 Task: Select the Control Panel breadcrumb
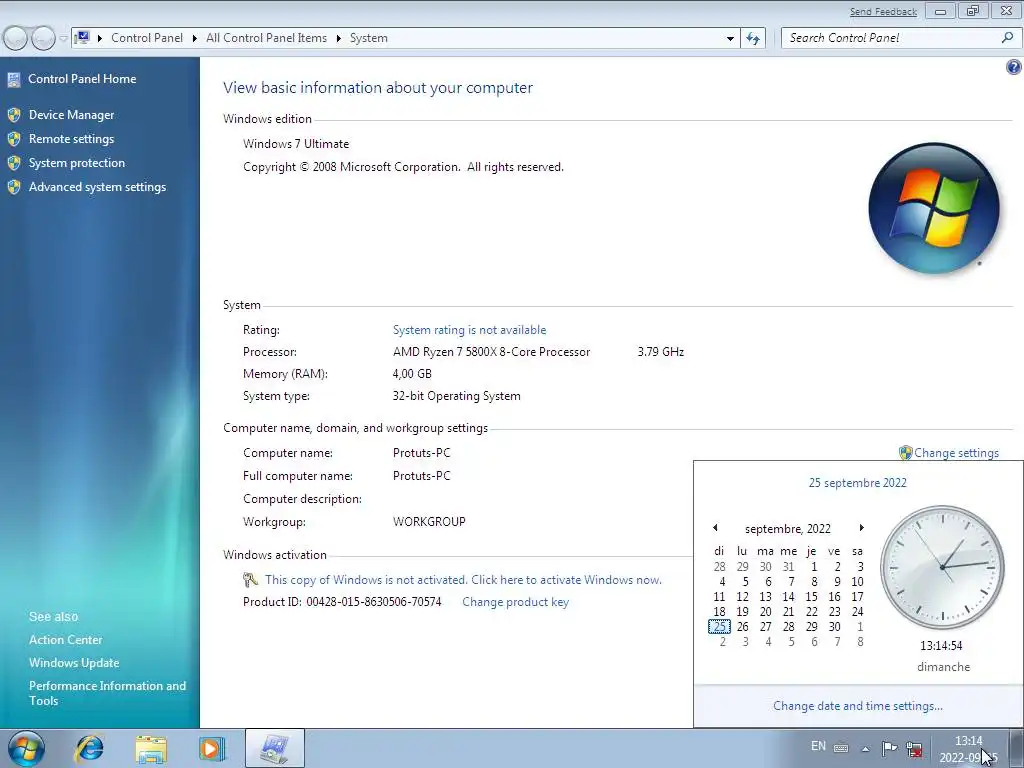147,38
